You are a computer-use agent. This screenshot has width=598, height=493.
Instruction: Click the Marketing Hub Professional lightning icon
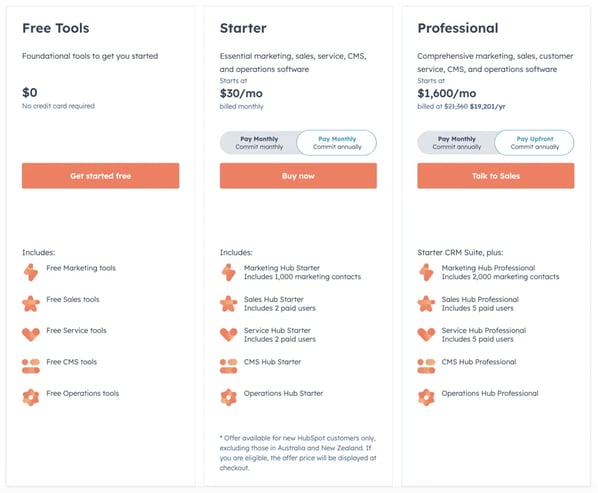[426, 272]
